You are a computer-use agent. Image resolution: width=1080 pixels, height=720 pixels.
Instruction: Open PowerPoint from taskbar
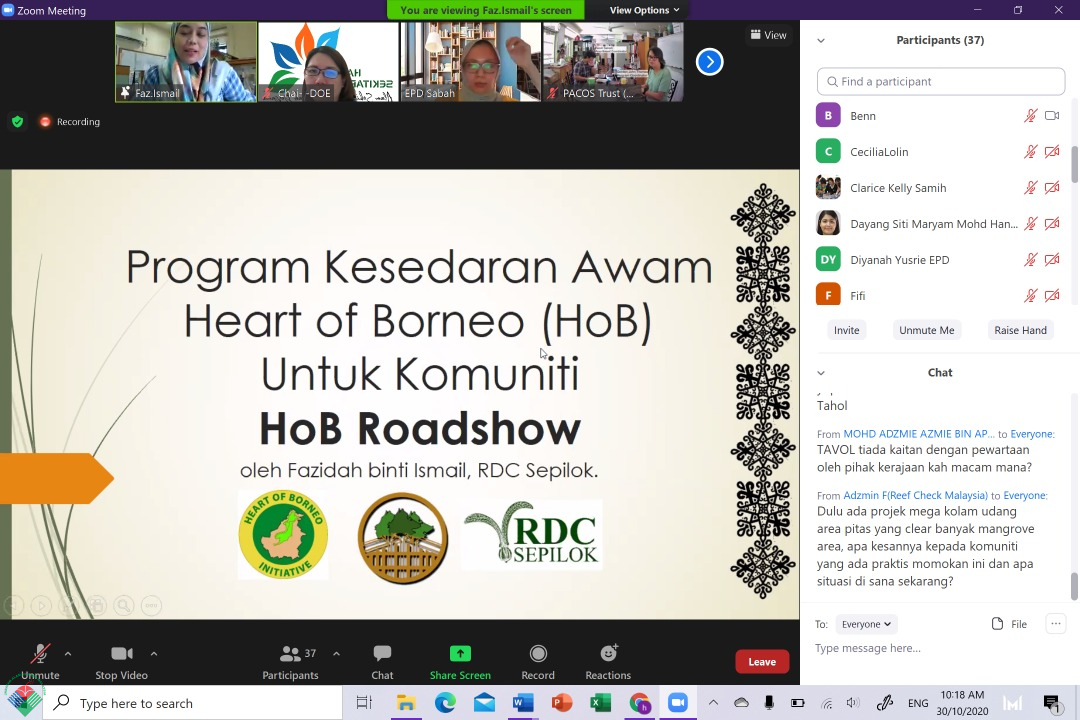[x=562, y=703]
